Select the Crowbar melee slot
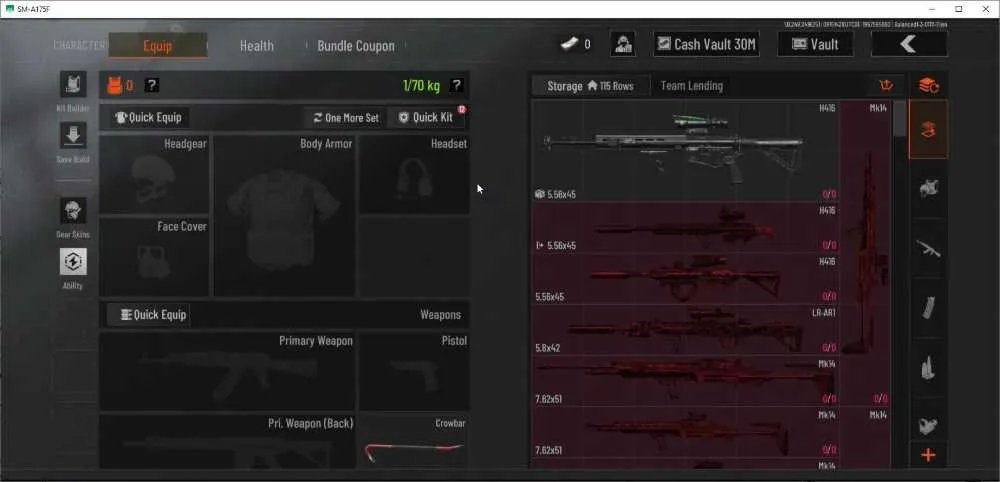The image size is (1000, 482). click(x=414, y=442)
